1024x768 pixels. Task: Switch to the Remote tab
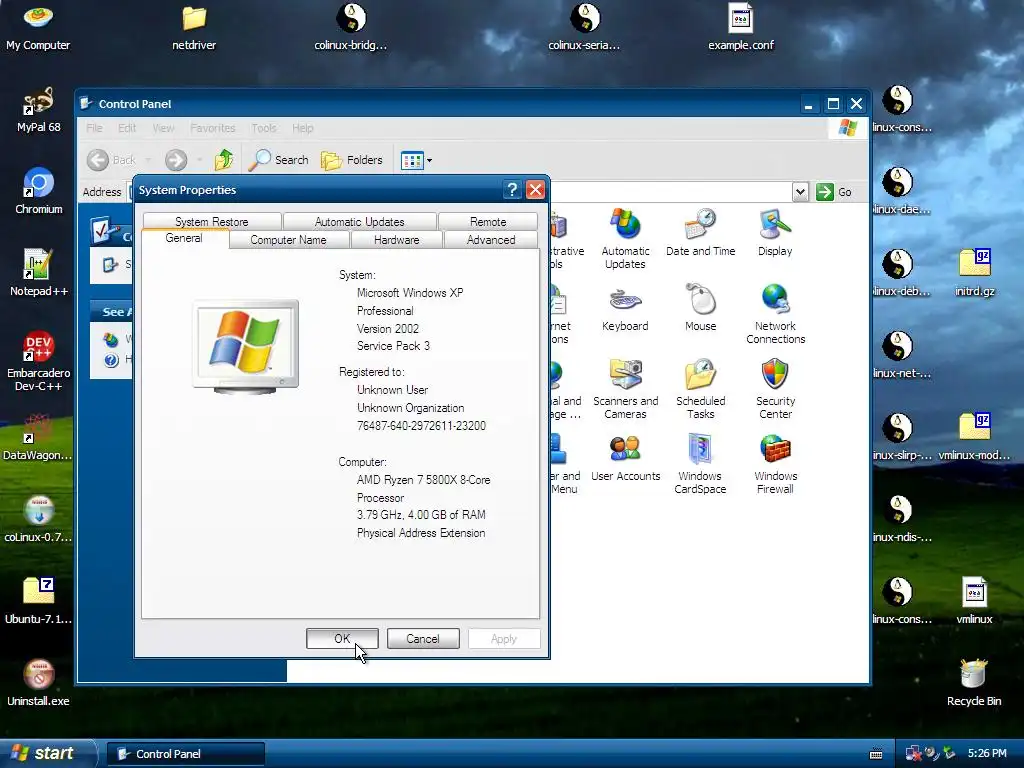click(x=488, y=221)
